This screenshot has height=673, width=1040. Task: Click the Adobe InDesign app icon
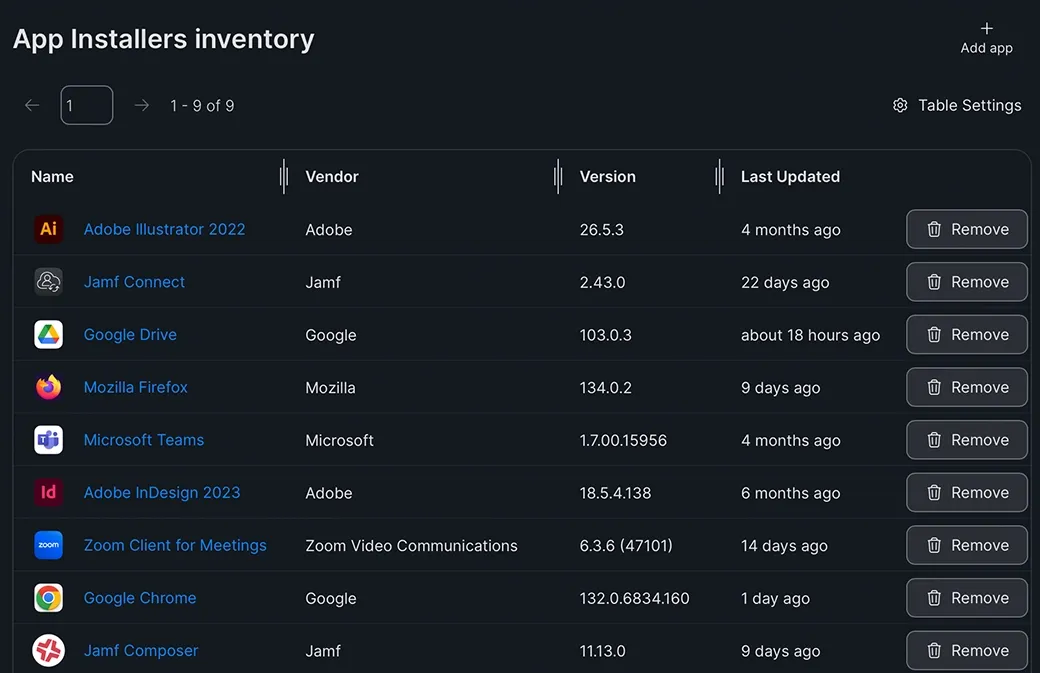(x=48, y=492)
